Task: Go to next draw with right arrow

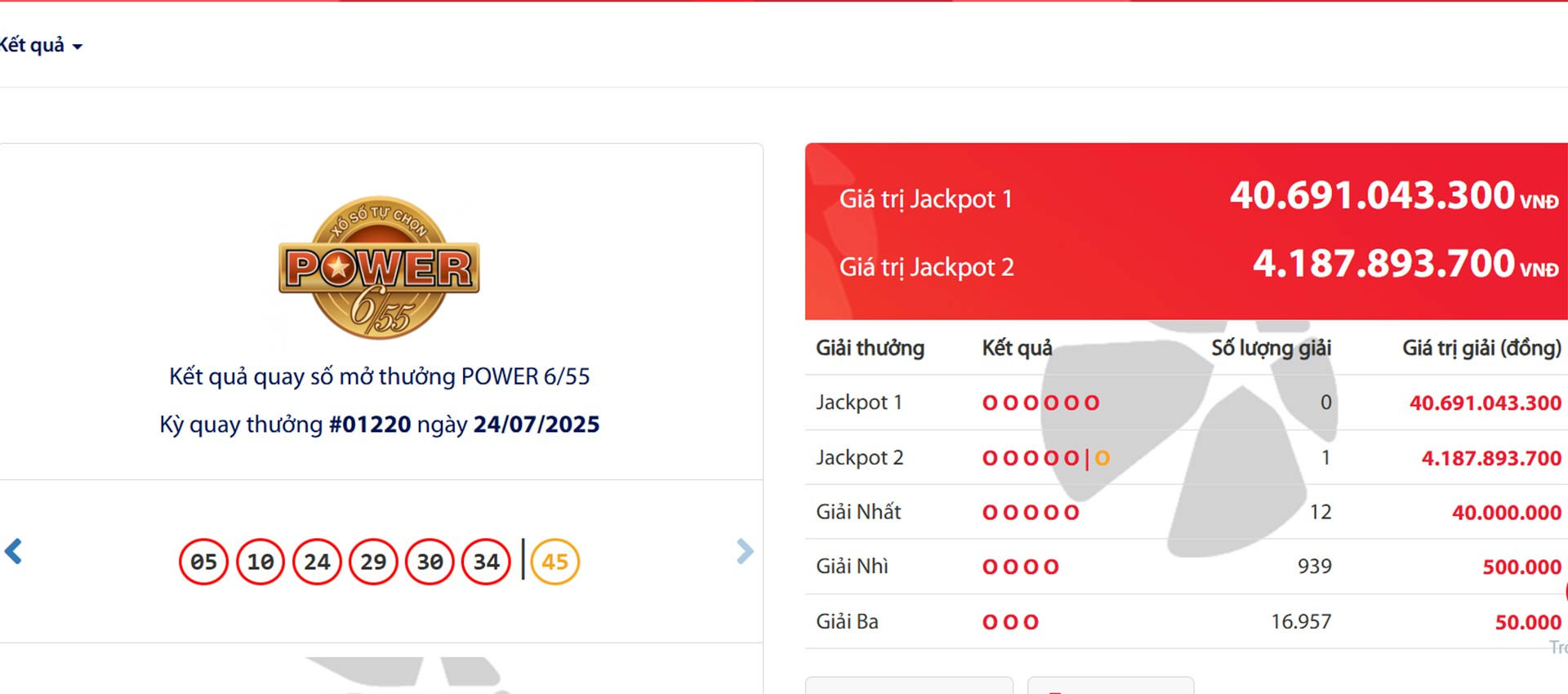Action: click(x=744, y=552)
